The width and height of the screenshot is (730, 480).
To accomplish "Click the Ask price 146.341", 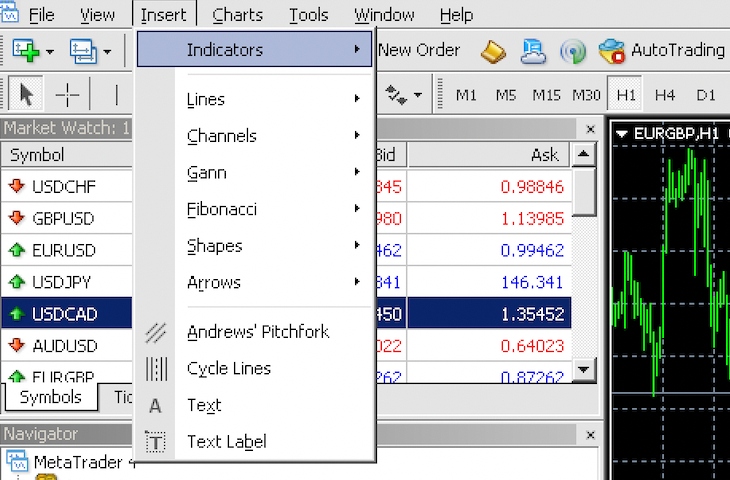I will 532,282.
